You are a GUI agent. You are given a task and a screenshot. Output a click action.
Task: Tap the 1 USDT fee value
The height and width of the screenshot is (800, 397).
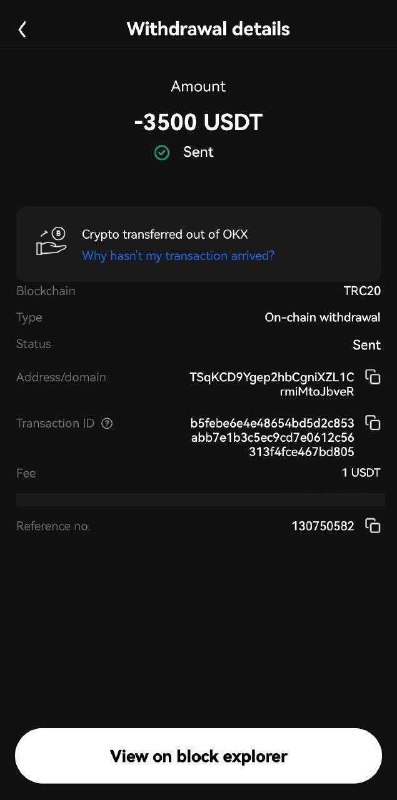tap(361, 472)
